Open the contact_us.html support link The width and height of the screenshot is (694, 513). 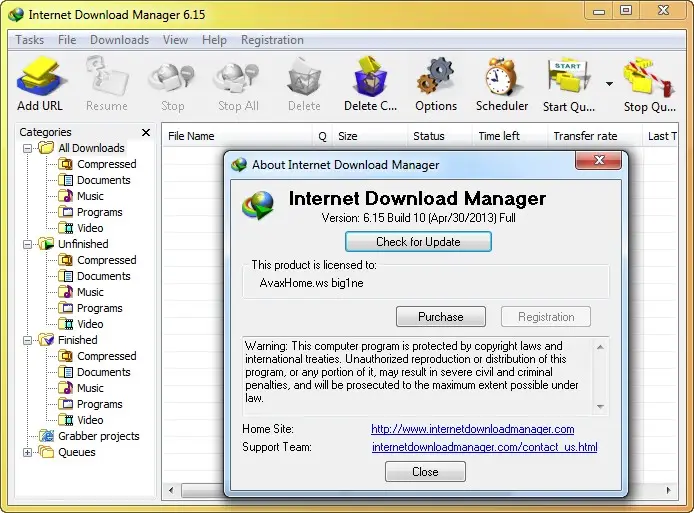point(485,447)
